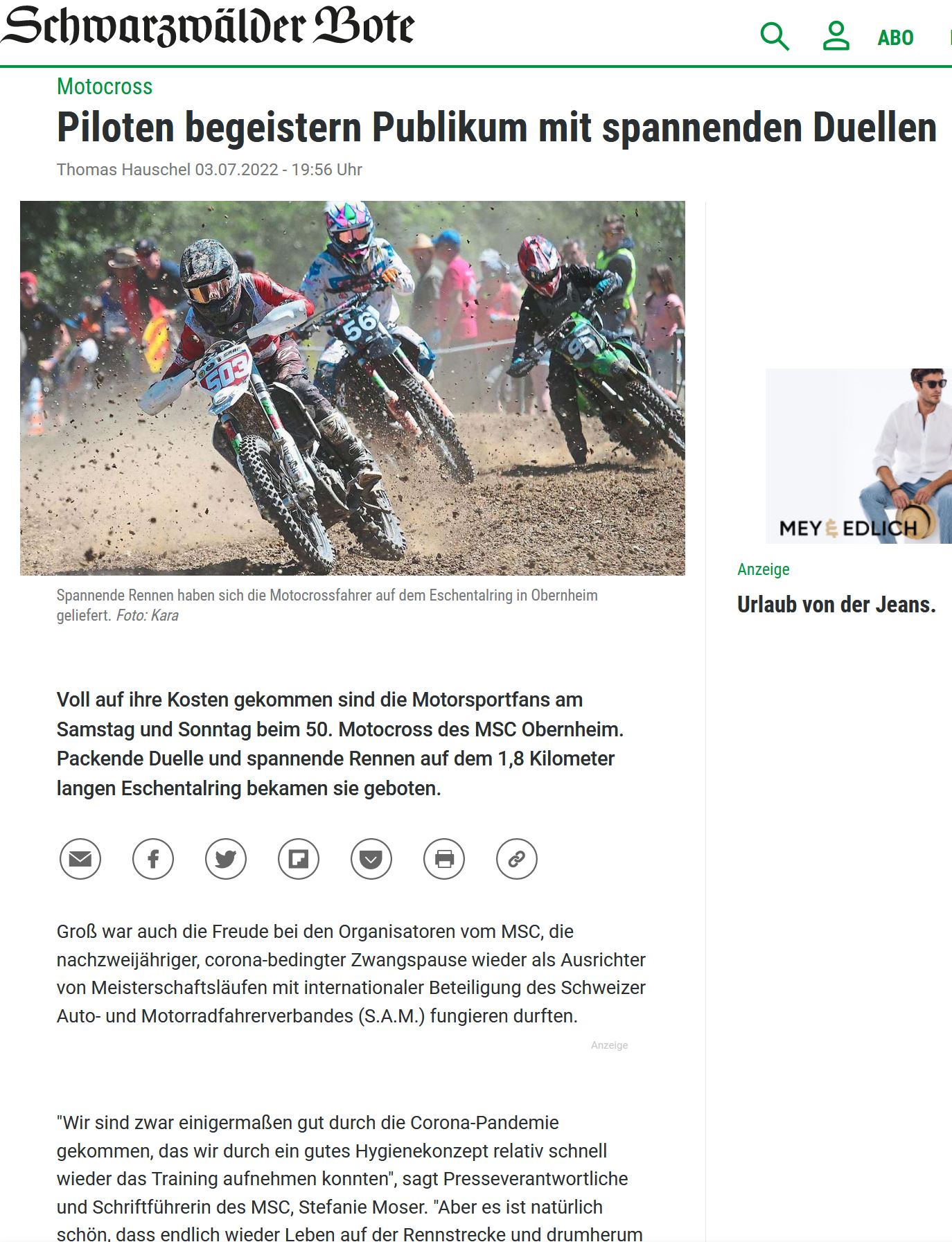Click the green Anzeige label above ad title
This screenshot has height=1242, width=952.
point(764,569)
